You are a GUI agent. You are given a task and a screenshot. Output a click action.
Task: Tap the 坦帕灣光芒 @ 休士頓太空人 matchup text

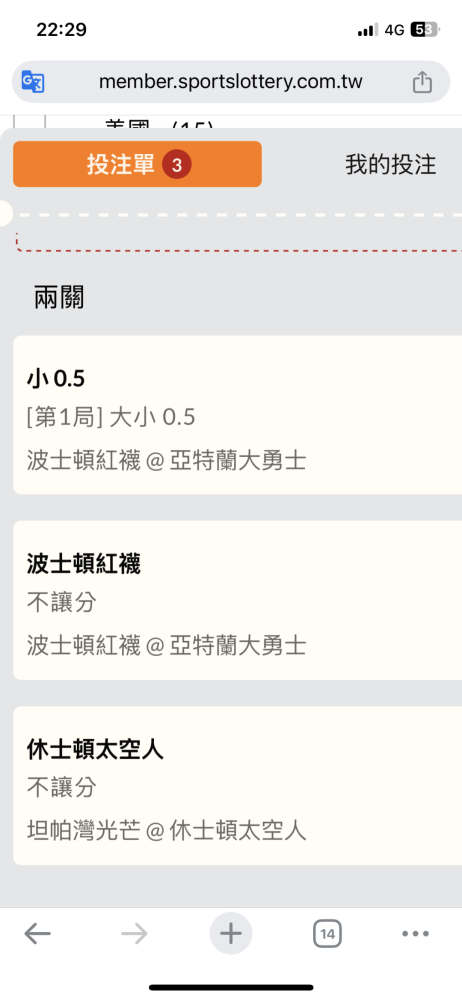click(167, 831)
